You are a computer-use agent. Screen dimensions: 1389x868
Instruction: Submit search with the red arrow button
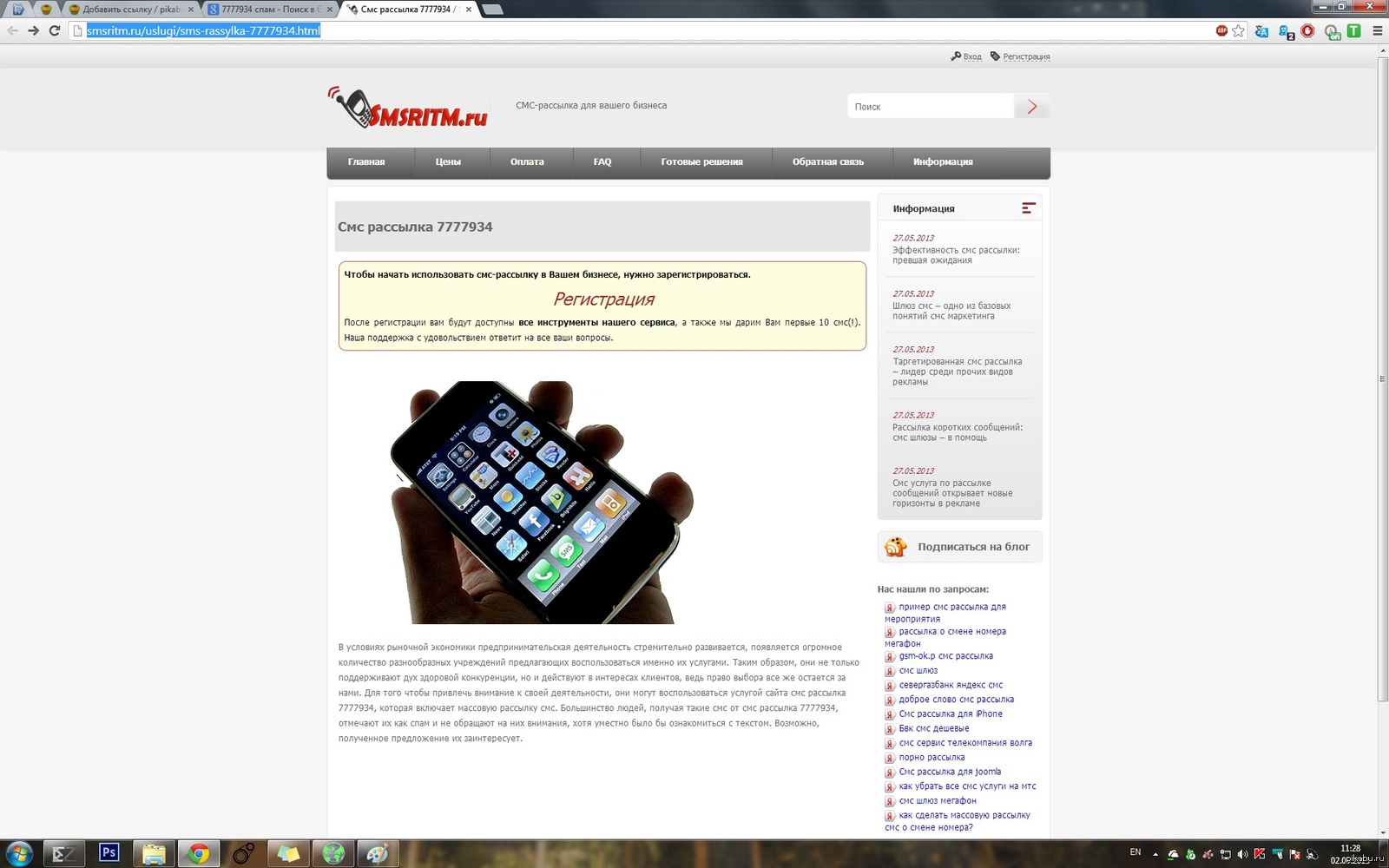pos(1032,106)
